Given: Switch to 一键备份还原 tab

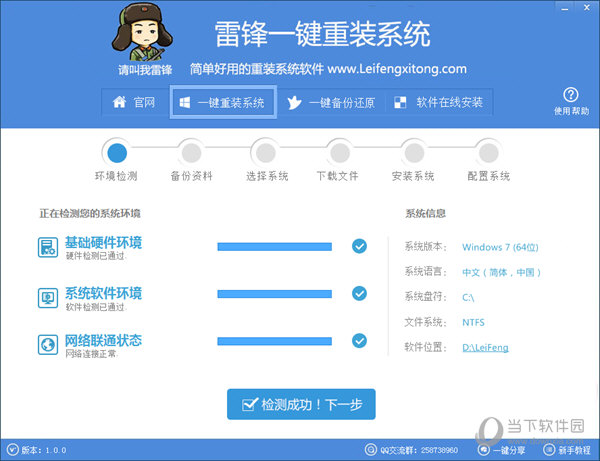Looking at the screenshot, I should [x=331, y=102].
